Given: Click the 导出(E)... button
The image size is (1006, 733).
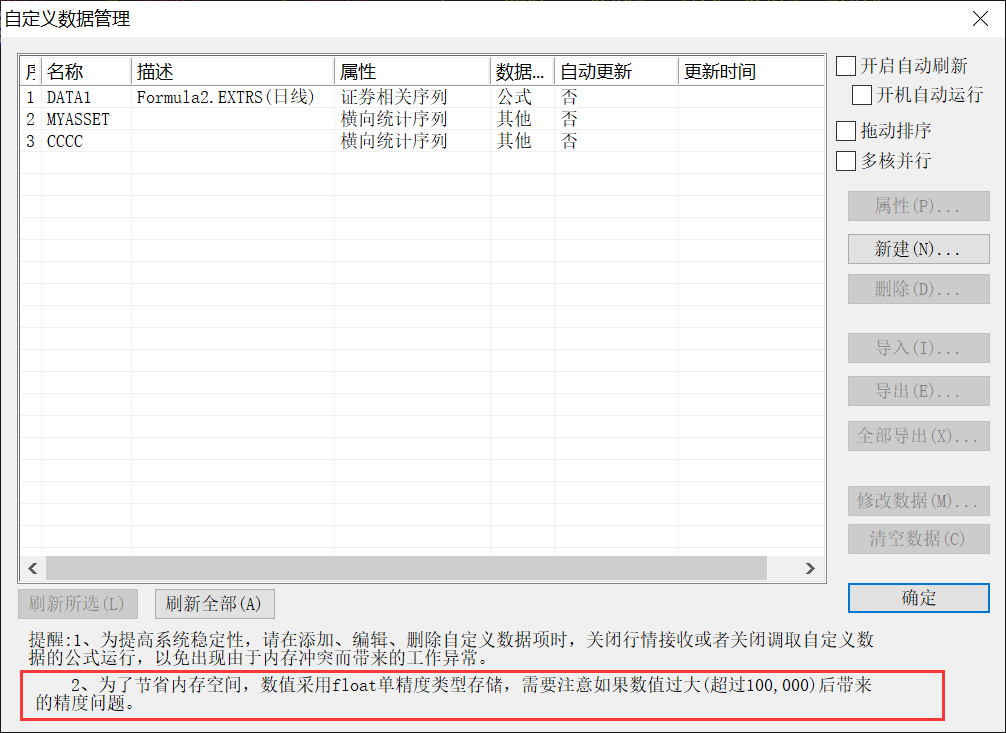Looking at the screenshot, I should pos(919,391).
